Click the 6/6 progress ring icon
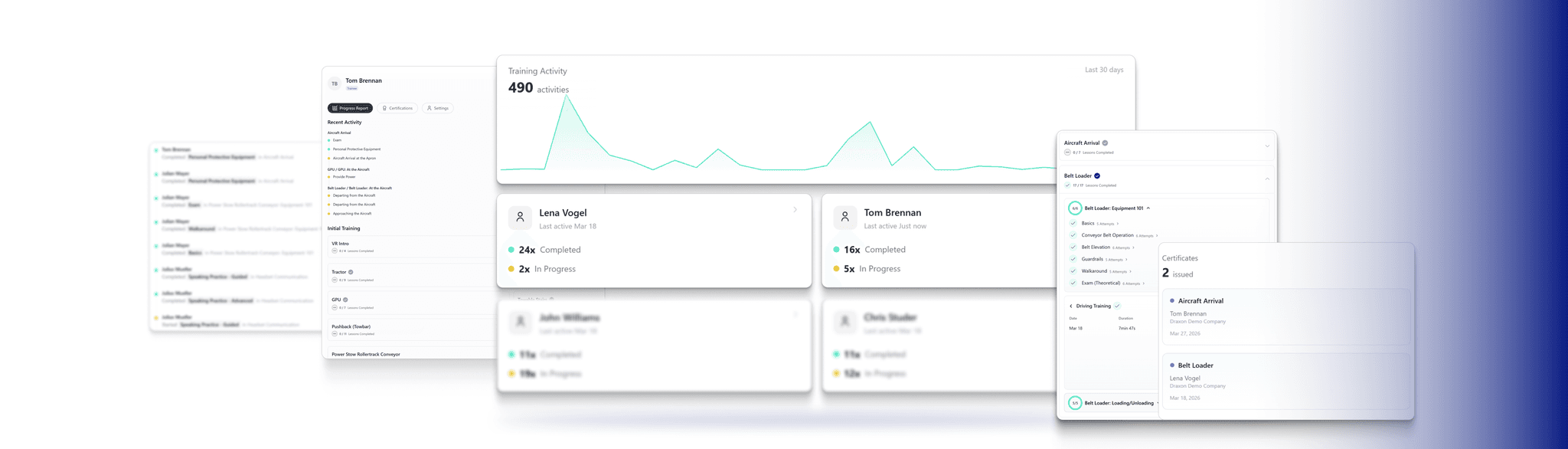 coord(1075,208)
